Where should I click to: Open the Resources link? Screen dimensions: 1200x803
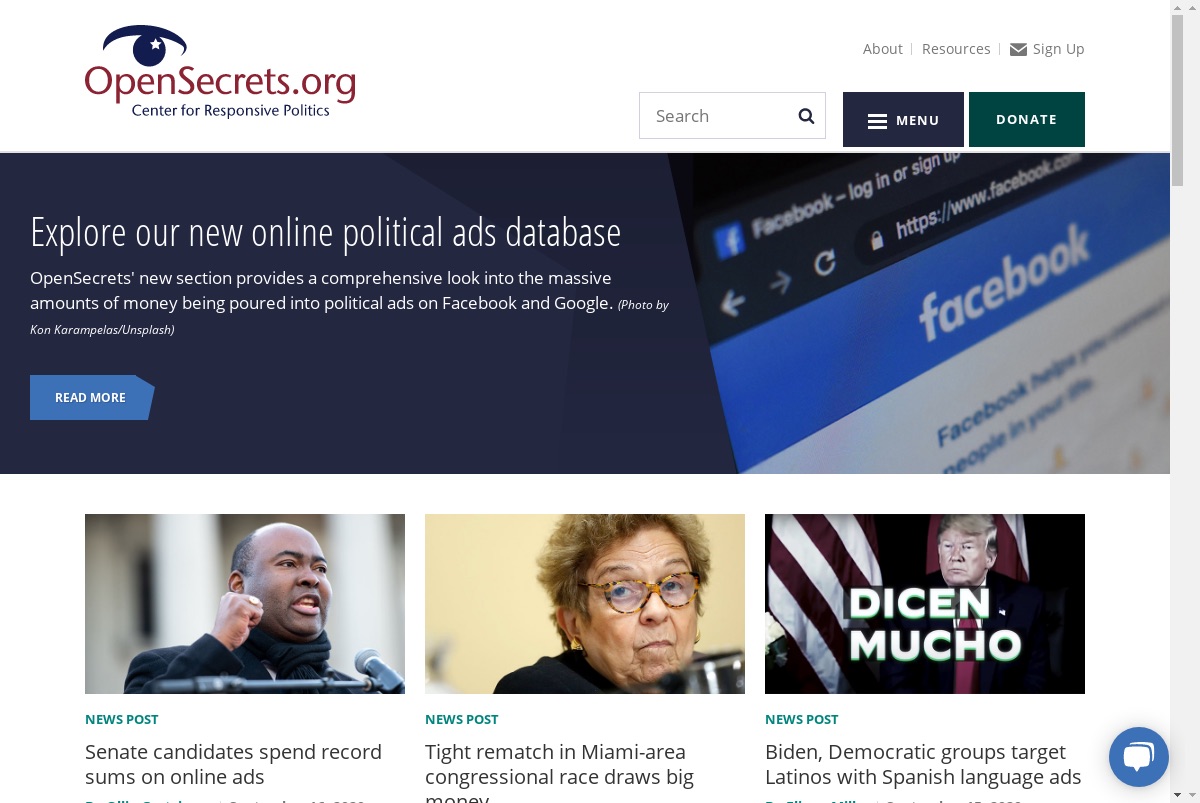click(956, 49)
